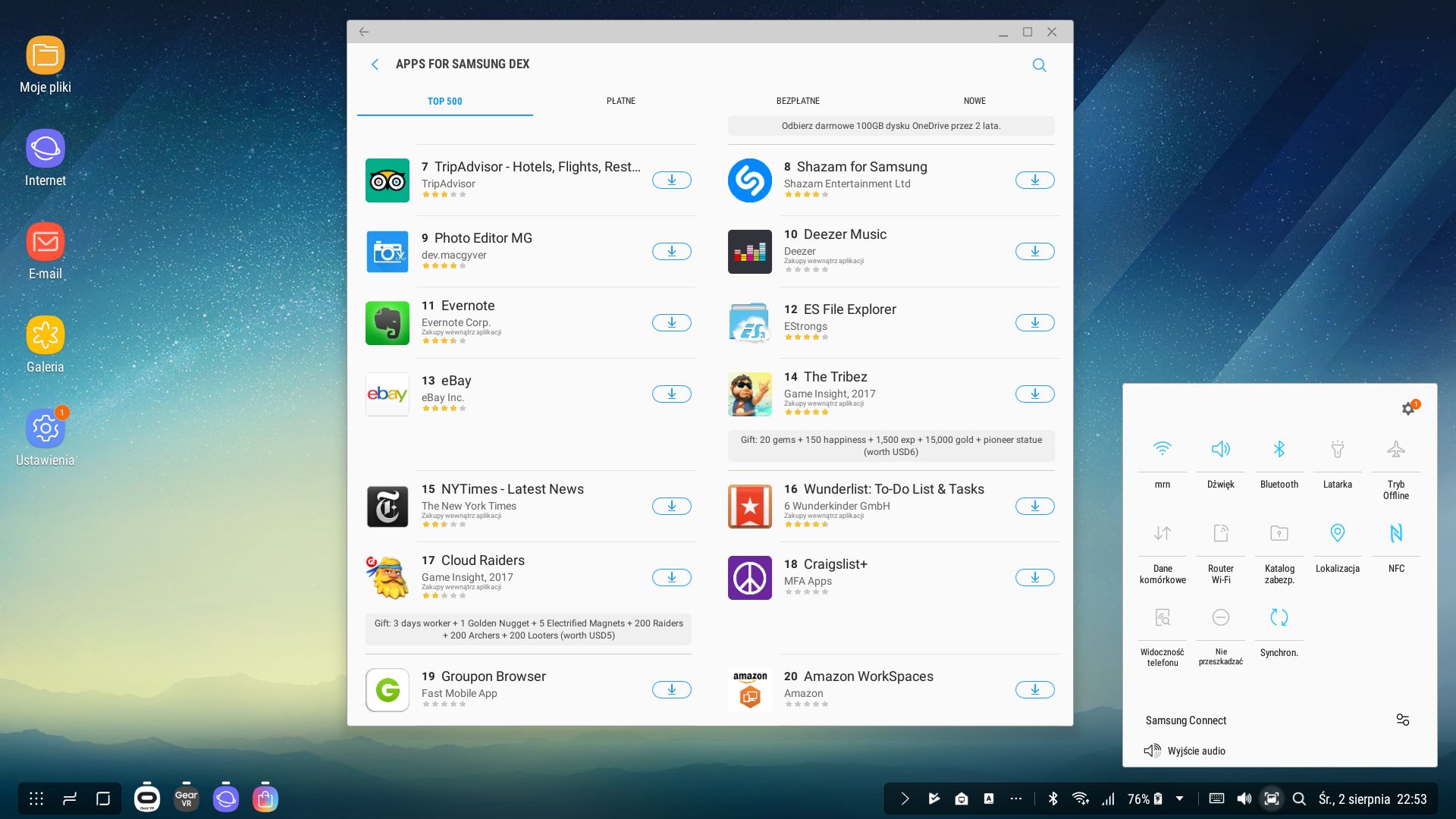Download Evernote app
The height and width of the screenshot is (819, 1456).
672,323
